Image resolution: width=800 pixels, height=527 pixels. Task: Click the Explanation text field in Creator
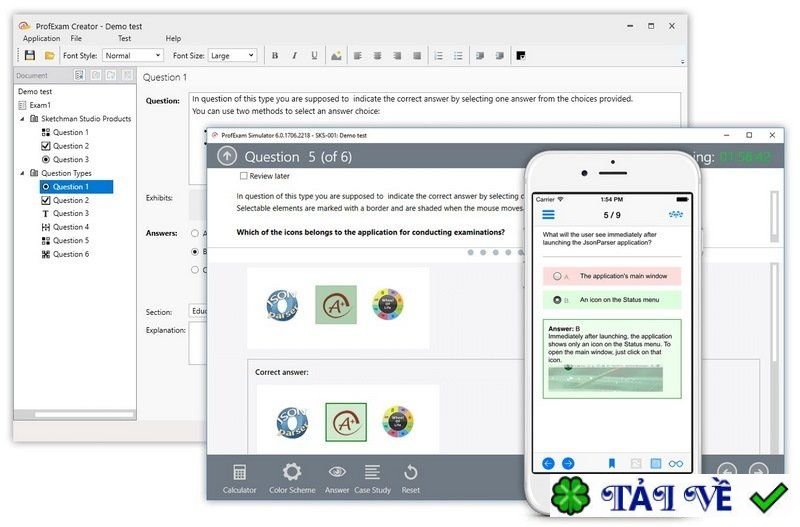(197, 343)
